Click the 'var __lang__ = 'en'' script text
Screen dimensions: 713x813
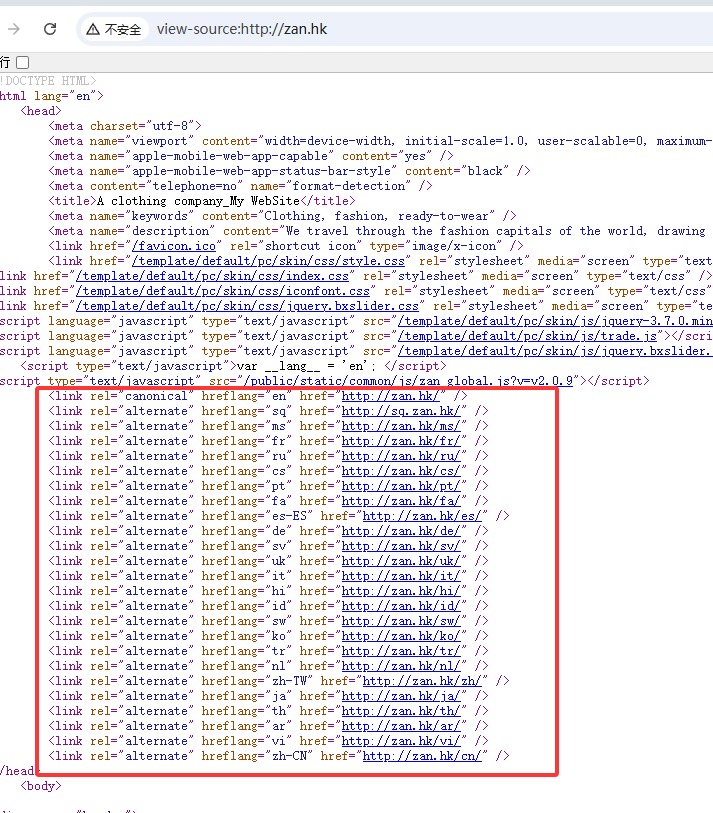click(x=306, y=366)
